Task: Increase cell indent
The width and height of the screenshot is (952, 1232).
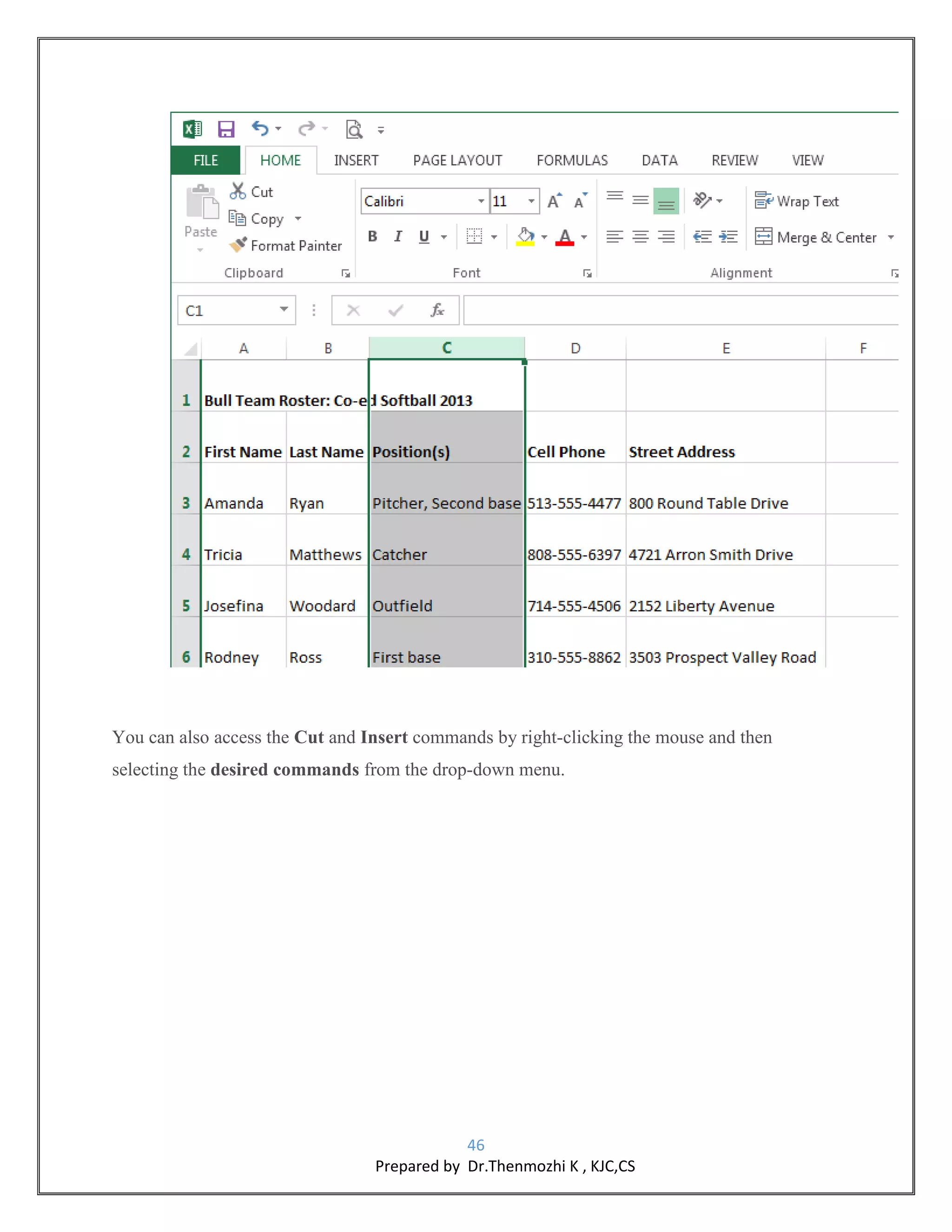Action: point(728,236)
